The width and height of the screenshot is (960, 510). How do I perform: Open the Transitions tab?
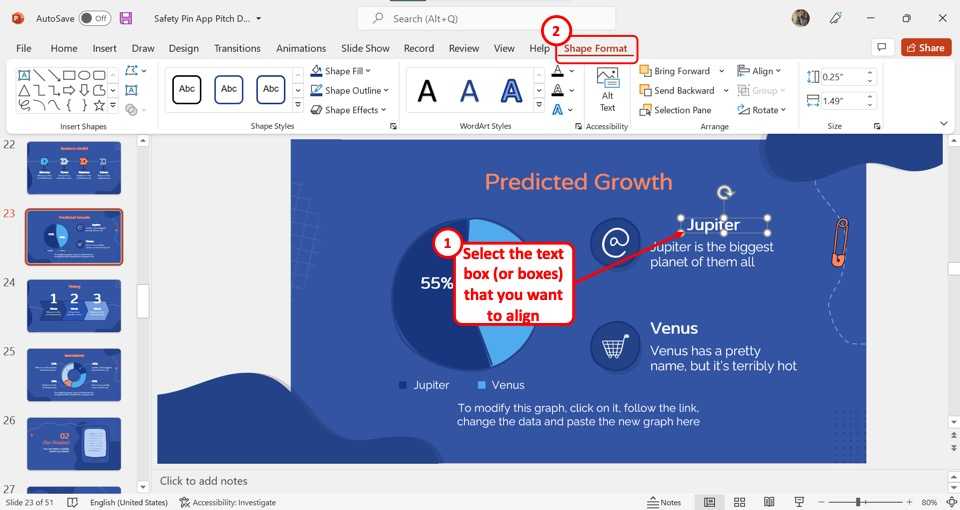pos(237,48)
